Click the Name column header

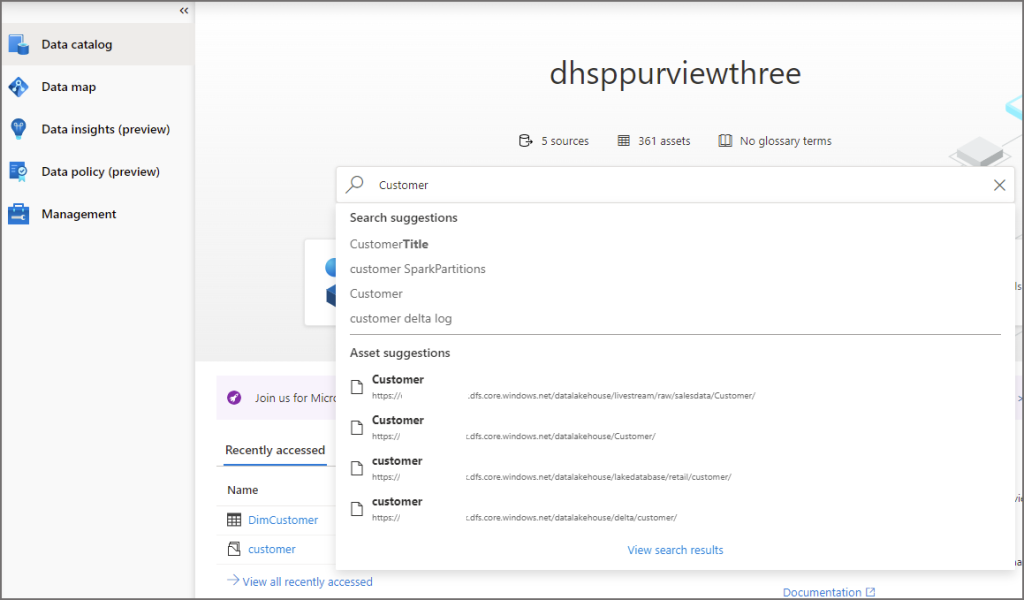[242, 490]
